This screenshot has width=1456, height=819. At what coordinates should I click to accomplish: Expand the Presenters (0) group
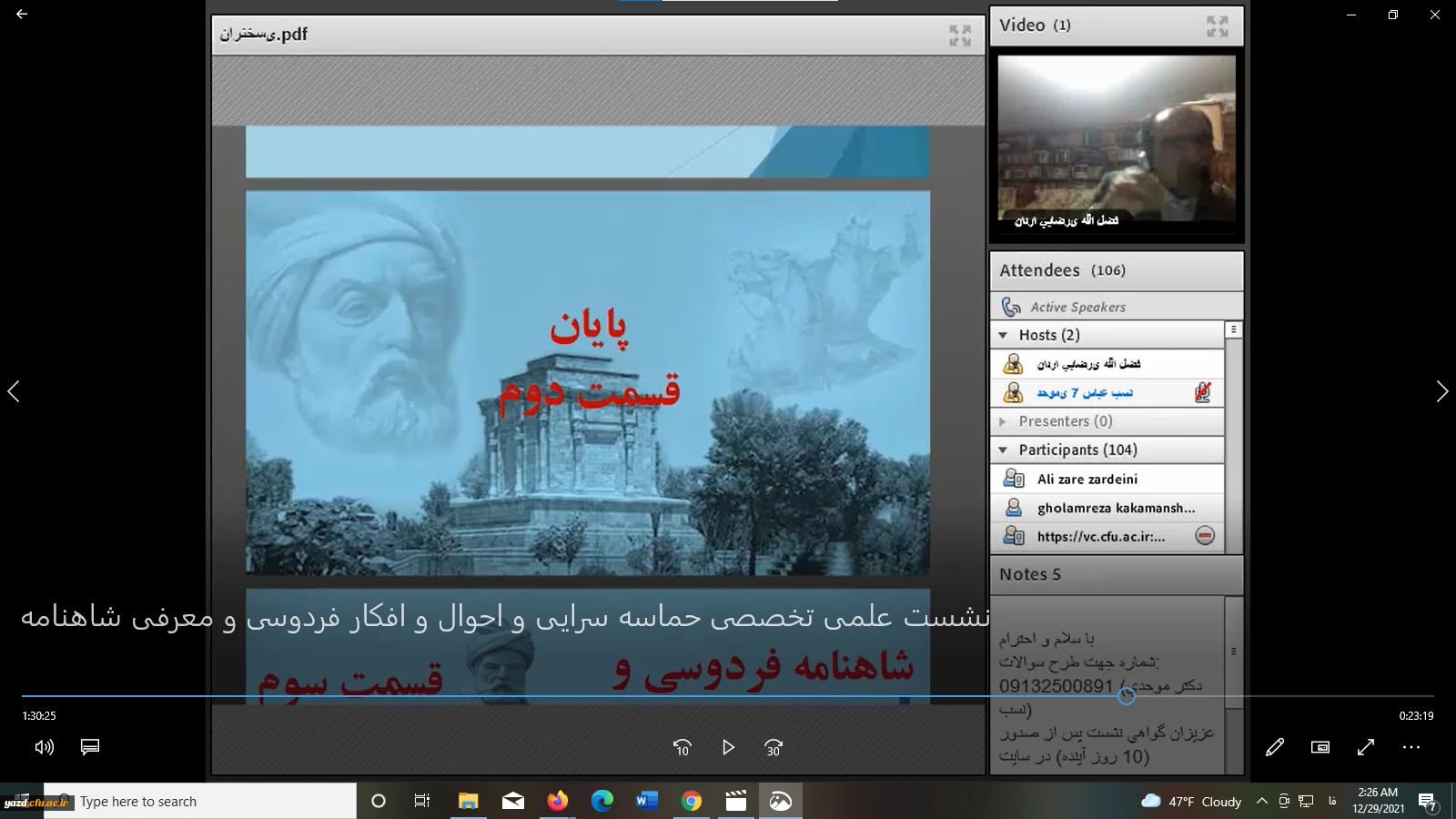click(x=1004, y=421)
